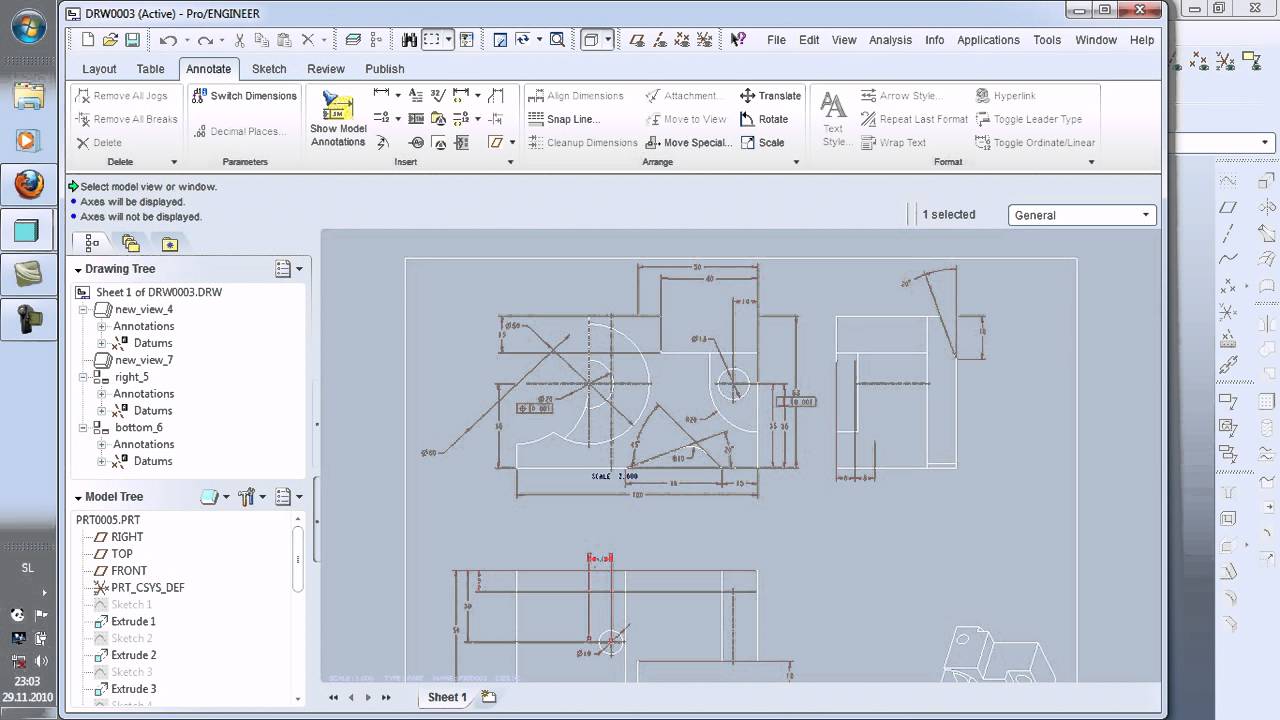Image resolution: width=1280 pixels, height=720 pixels.
Task: Click the layers icon in the top toolbar
Action: (x=353, y=40)
